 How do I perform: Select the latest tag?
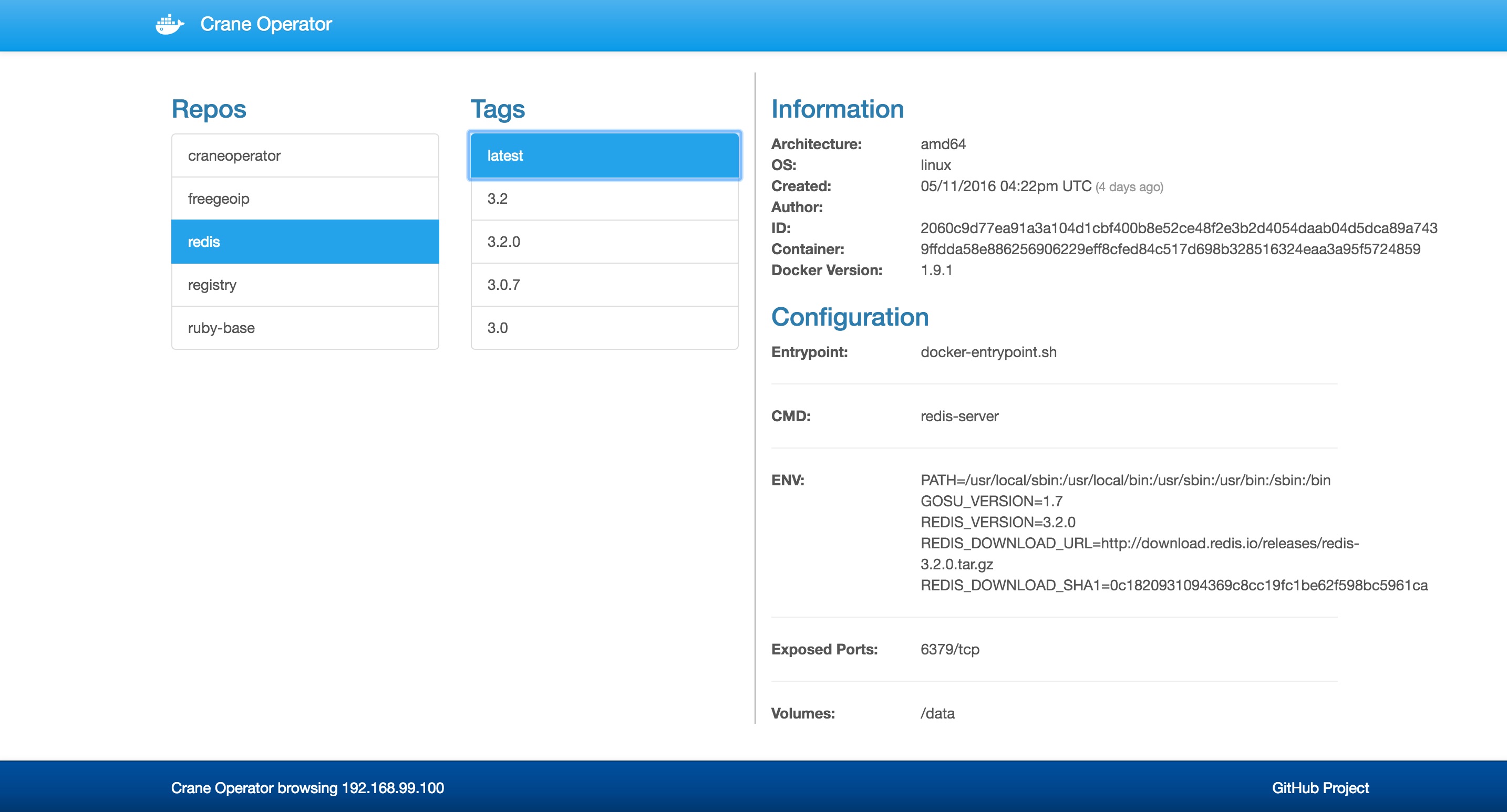click(x=604, y=155)
